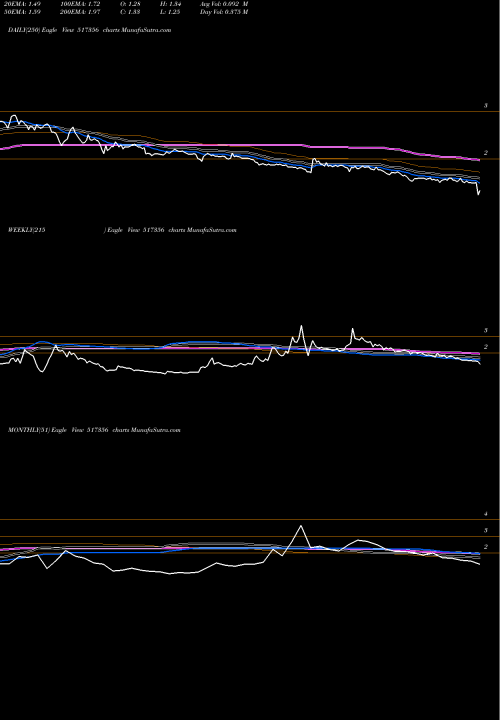Image resolution: width=500 pixels, height=720 pixels.
Task: Click the monthly chart's highest price peak
Action: (x=301, y=526)
